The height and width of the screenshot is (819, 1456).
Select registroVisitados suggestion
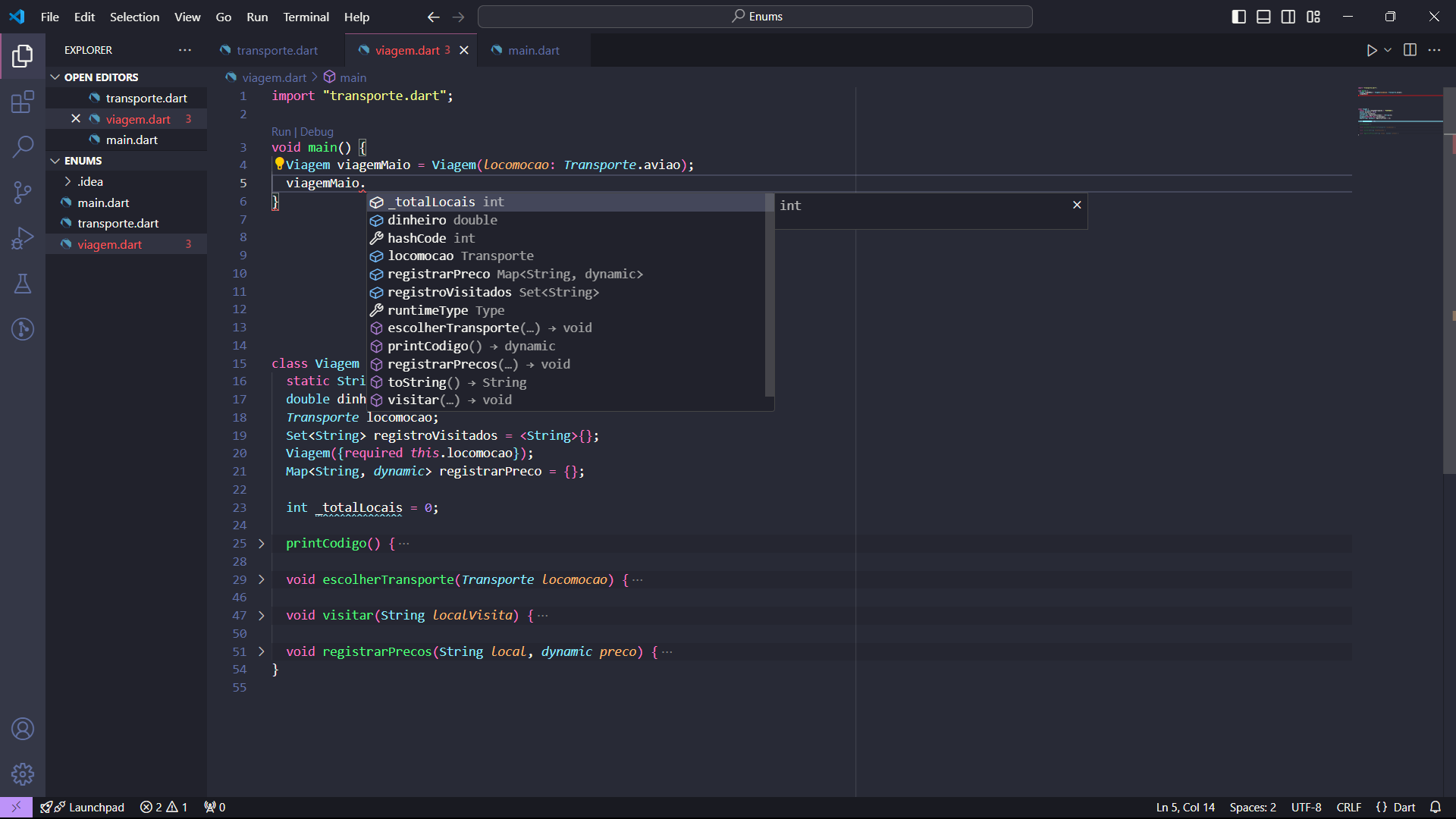click(x=567, y=292)
